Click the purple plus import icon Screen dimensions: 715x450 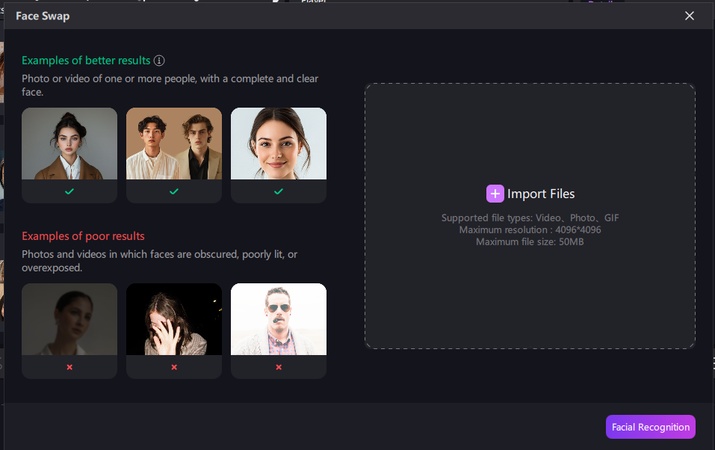(x=495, y=194)
